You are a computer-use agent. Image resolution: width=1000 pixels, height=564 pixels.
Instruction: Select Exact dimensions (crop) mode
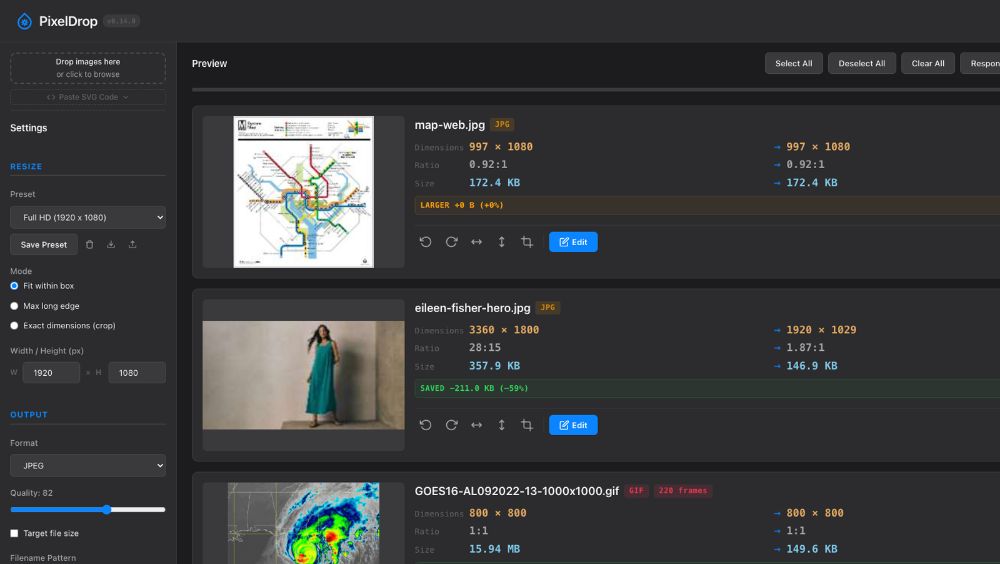point(14,325)
